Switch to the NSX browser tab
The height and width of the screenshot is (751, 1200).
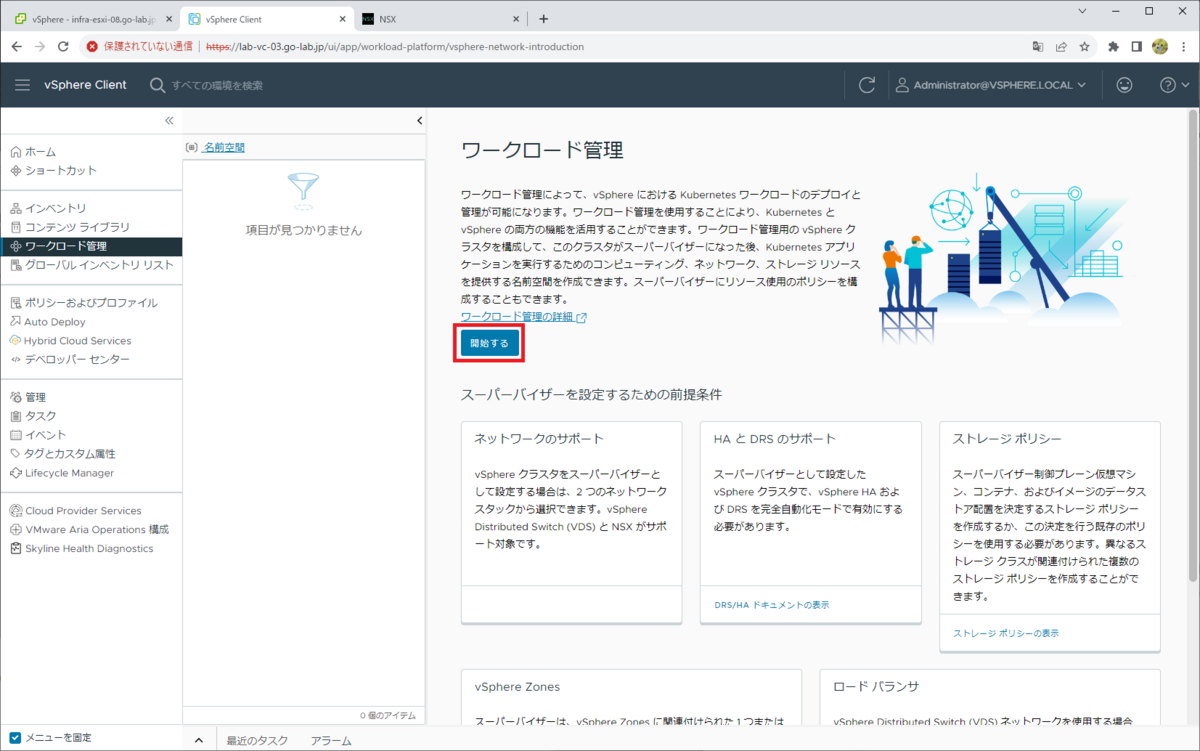tap(440, 18)
